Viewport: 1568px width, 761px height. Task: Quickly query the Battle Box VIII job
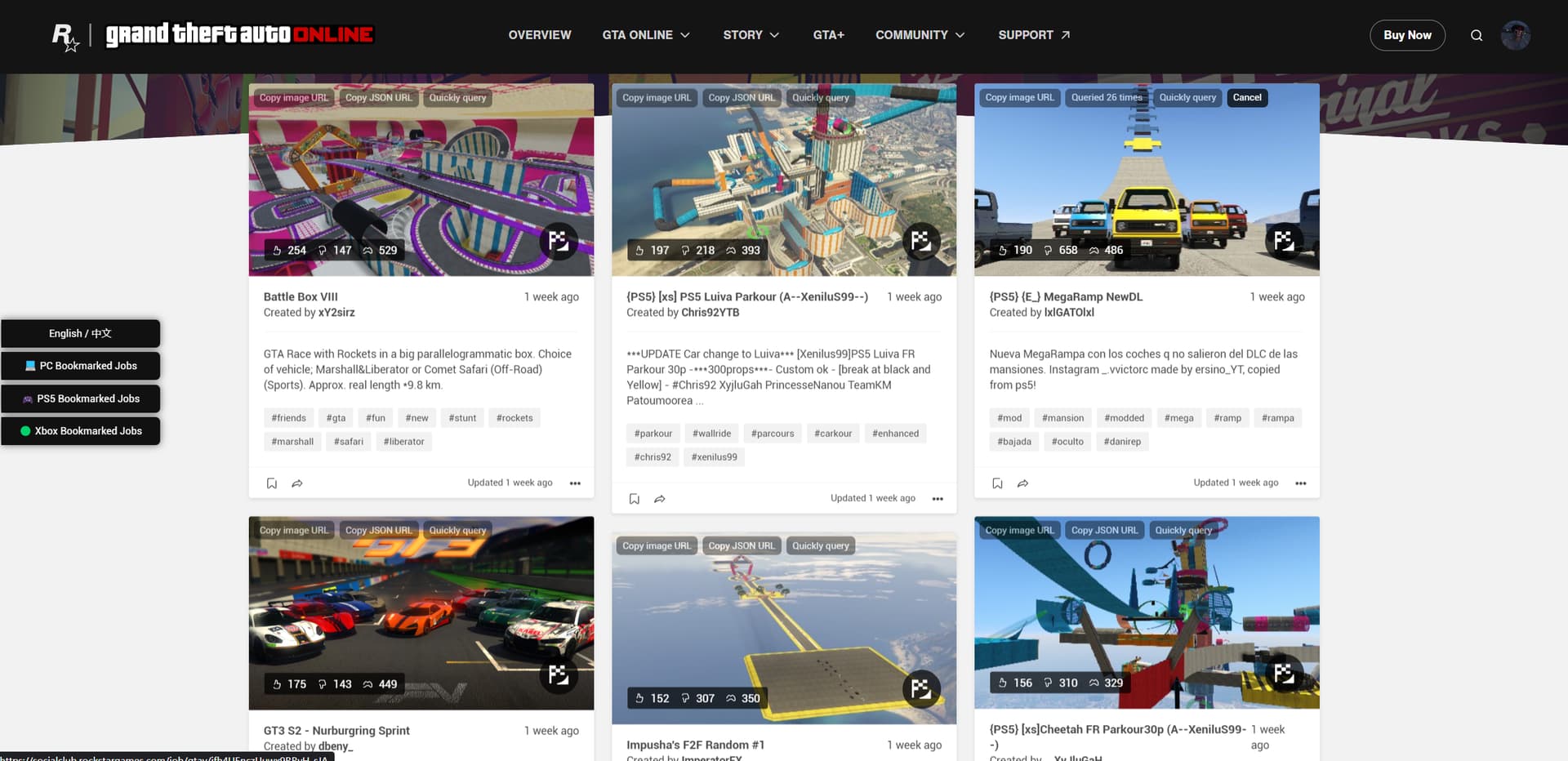point(457,98)
